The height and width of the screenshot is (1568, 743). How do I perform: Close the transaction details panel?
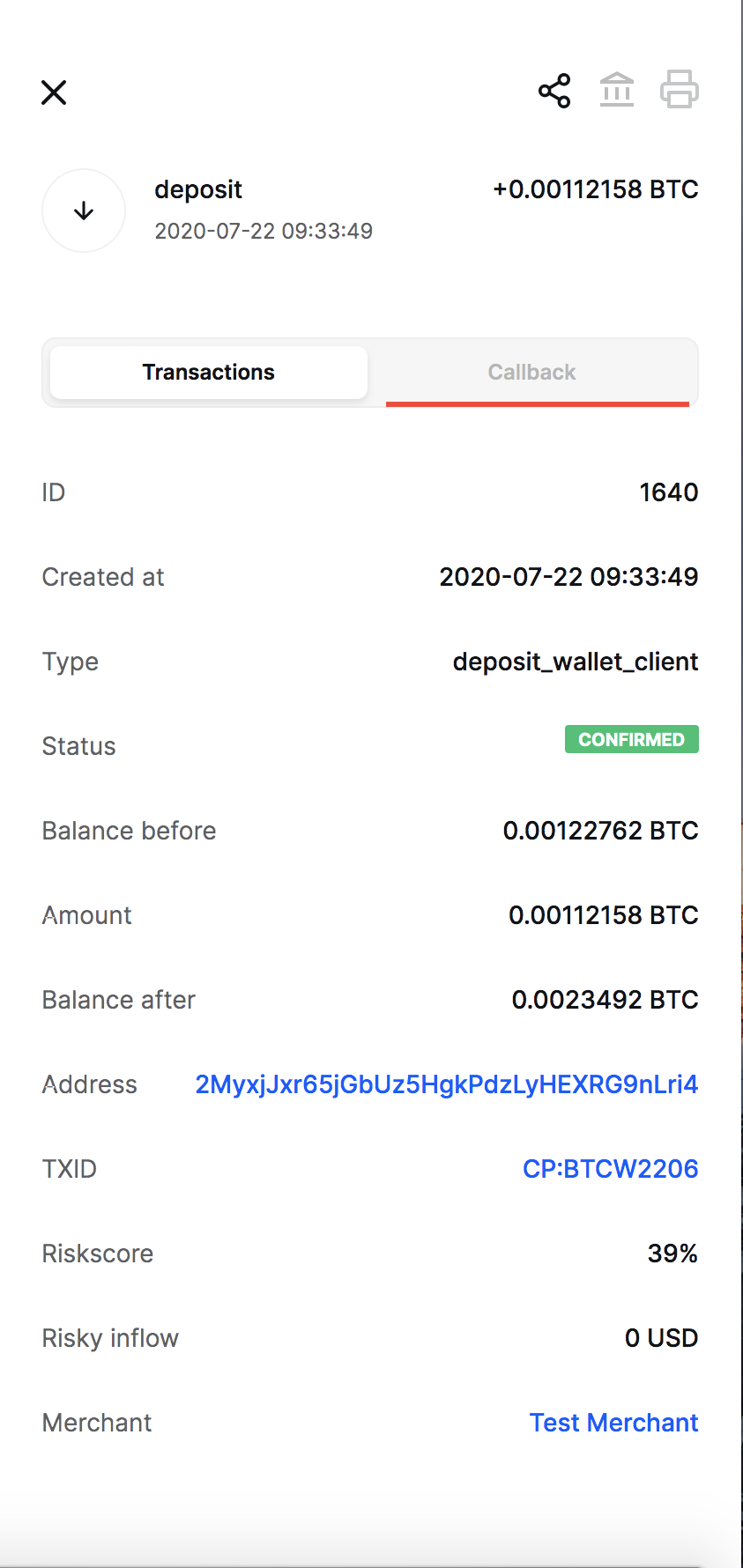click(x=54, y=92)
